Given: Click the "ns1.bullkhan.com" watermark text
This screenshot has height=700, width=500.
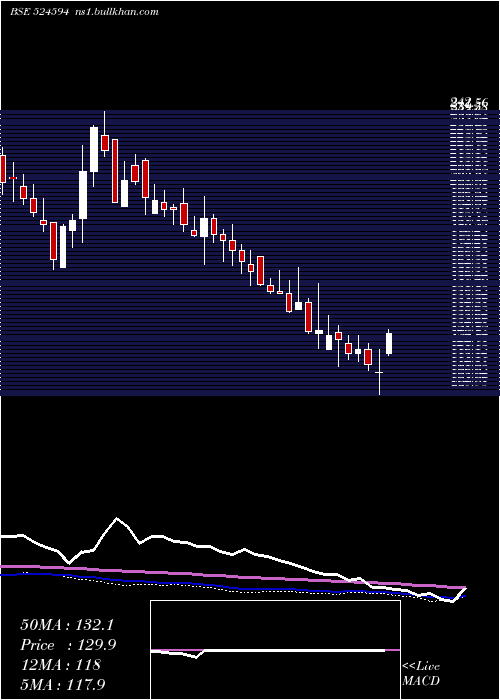Looking at the screenshot, I should [116, 12].
